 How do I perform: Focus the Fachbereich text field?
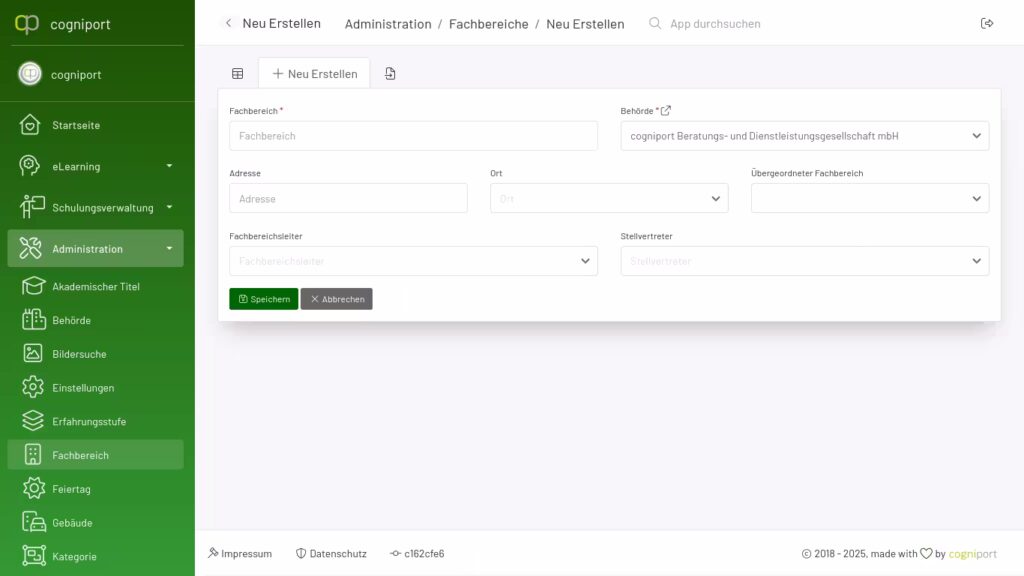tap(413, 136)
